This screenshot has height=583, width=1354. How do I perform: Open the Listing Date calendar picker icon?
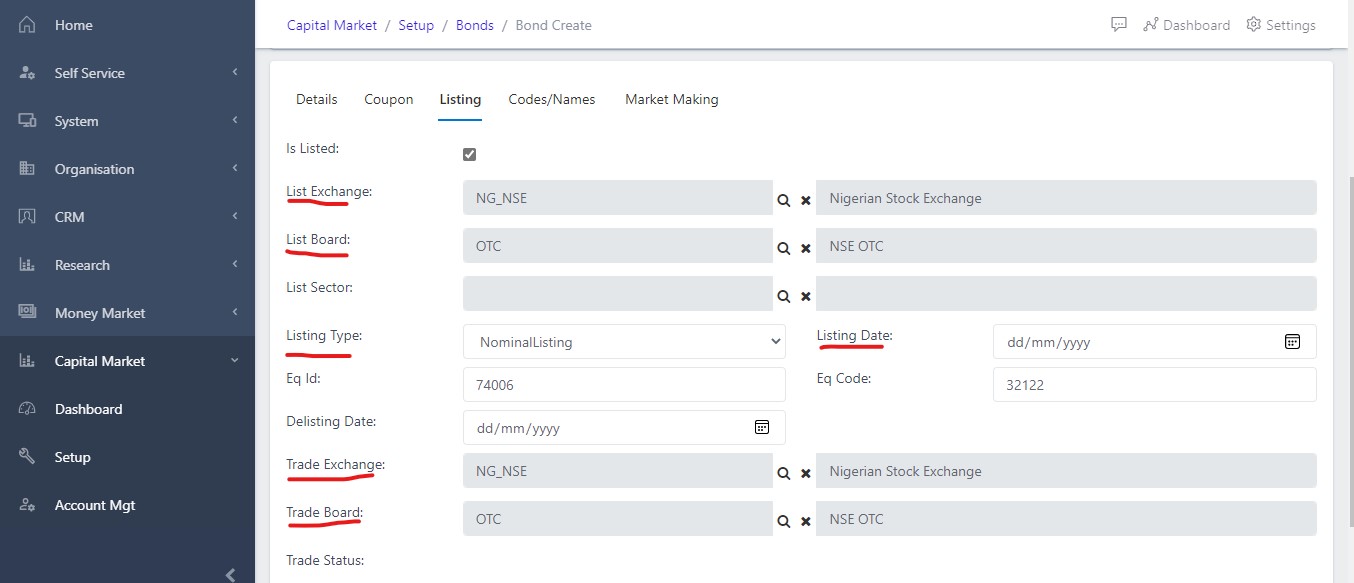click(x=1292, y=341)
